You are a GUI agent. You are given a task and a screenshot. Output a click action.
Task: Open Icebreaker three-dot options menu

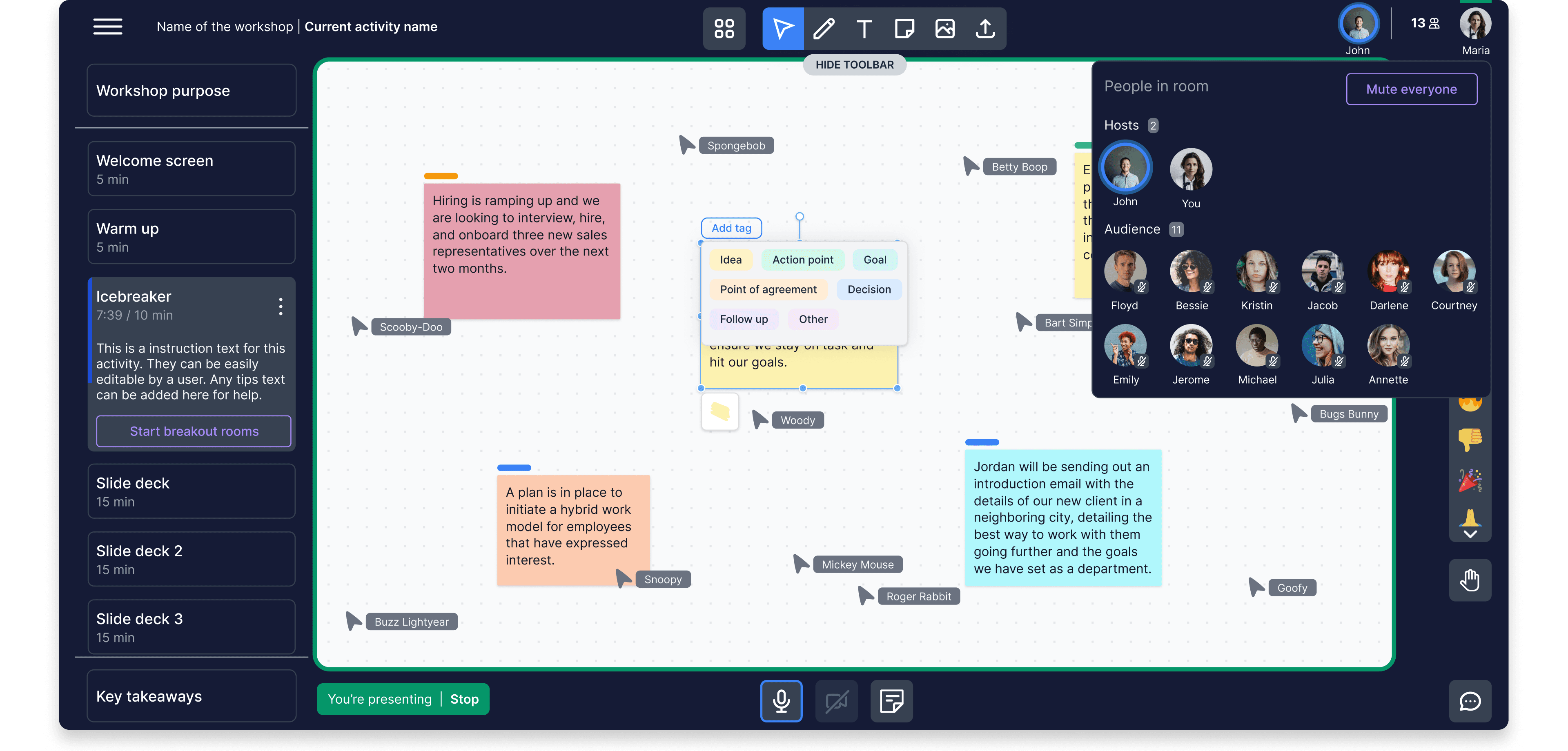coord(281,306)
